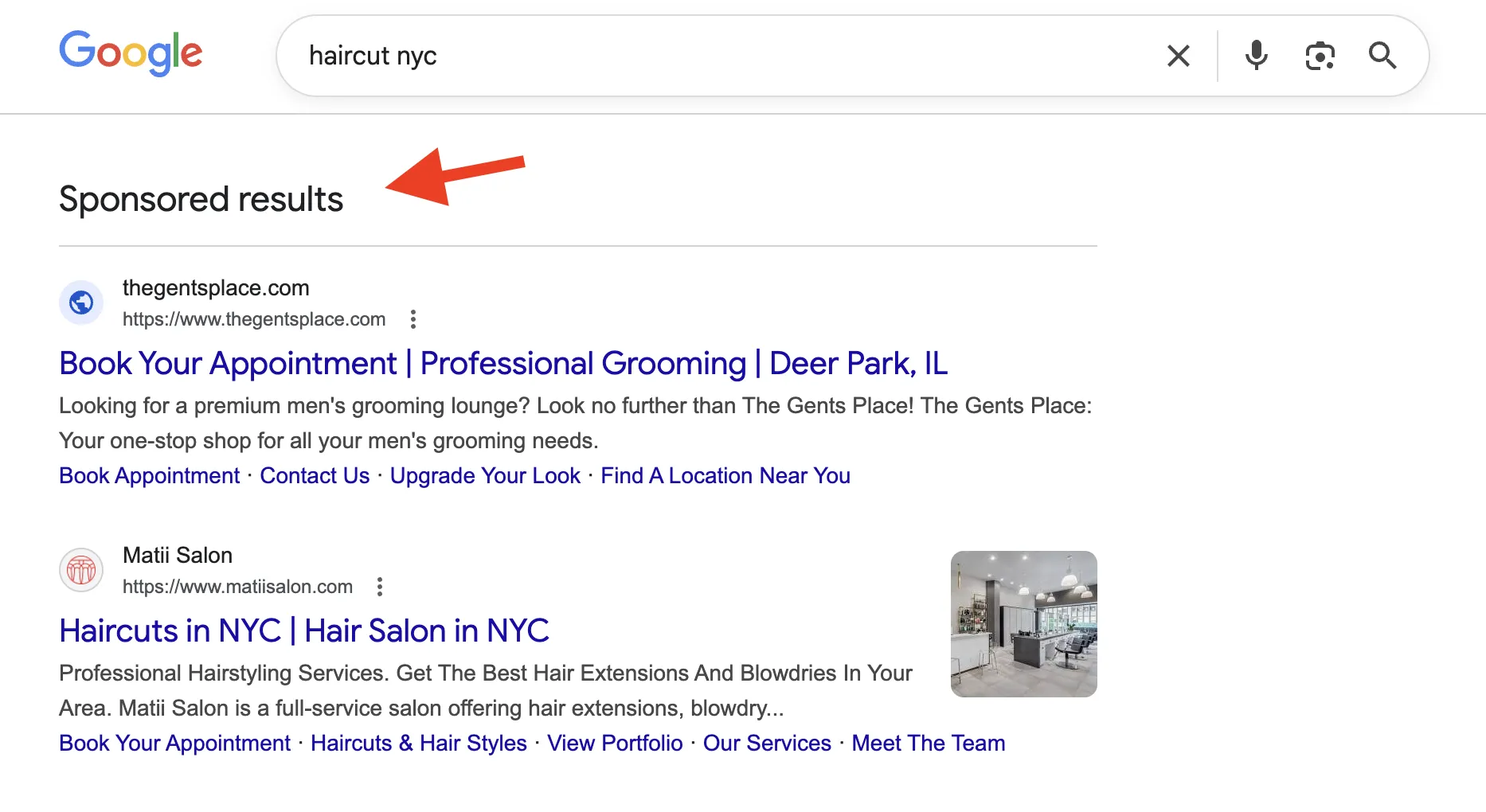Click the magnifying glass search button
This screenshot has width=1486, height=812.
point(1382,56)
